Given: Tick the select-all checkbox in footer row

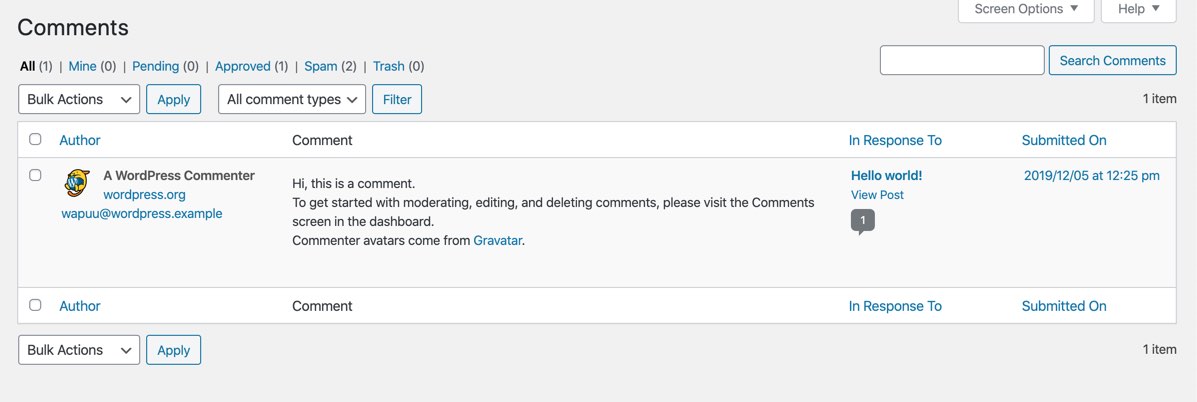Looking at the screenshot, I should [35, 306].
